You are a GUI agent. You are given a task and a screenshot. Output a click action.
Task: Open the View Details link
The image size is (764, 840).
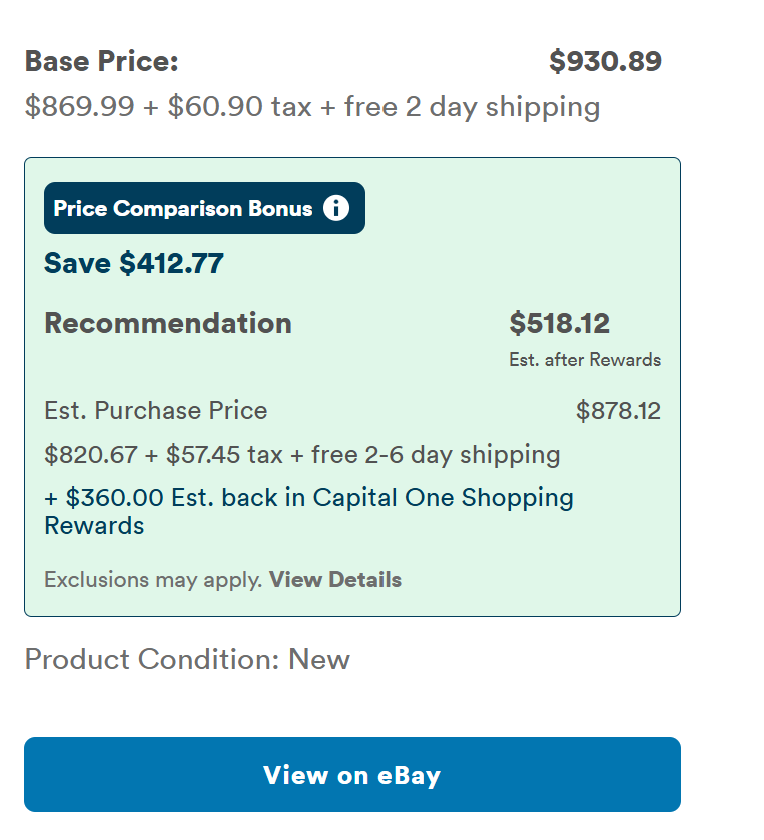point(335,580)
